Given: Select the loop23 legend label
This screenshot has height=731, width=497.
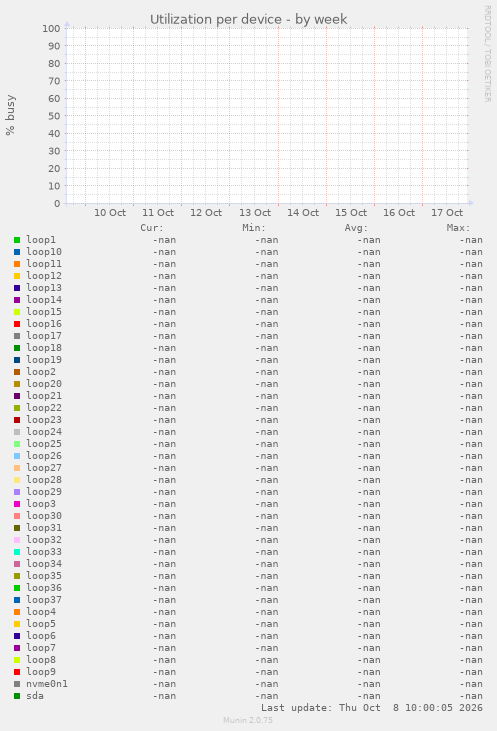Looking at the screenshot, I should [44, 420].
